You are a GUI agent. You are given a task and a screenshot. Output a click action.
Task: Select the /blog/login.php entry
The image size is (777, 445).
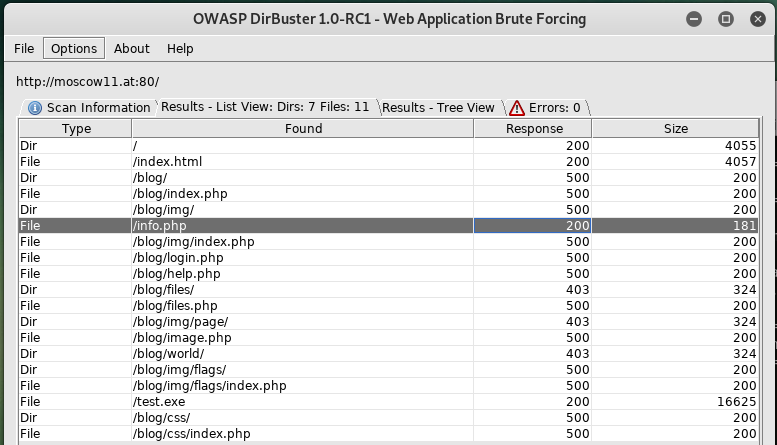point(389,257)
